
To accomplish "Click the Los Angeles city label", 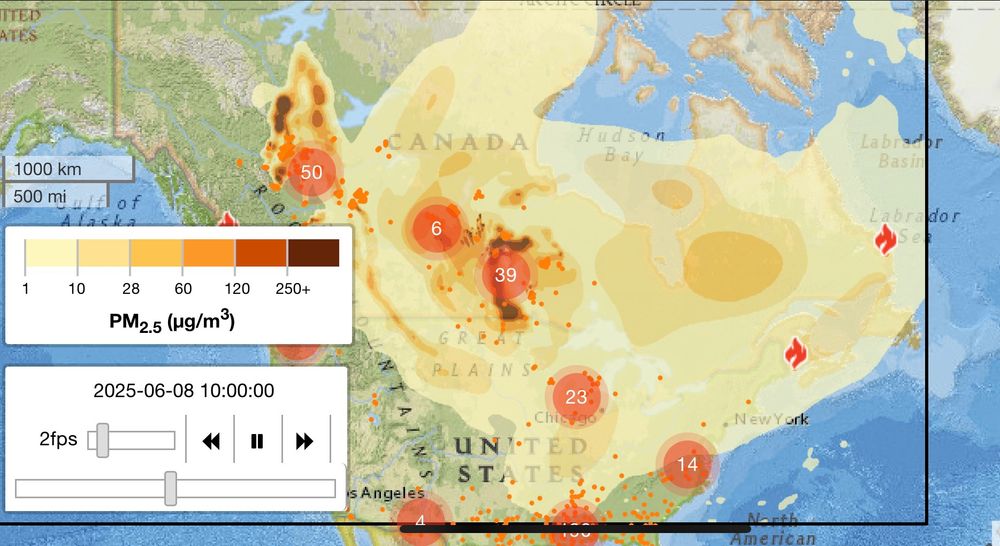I will [x=386, y=493].
